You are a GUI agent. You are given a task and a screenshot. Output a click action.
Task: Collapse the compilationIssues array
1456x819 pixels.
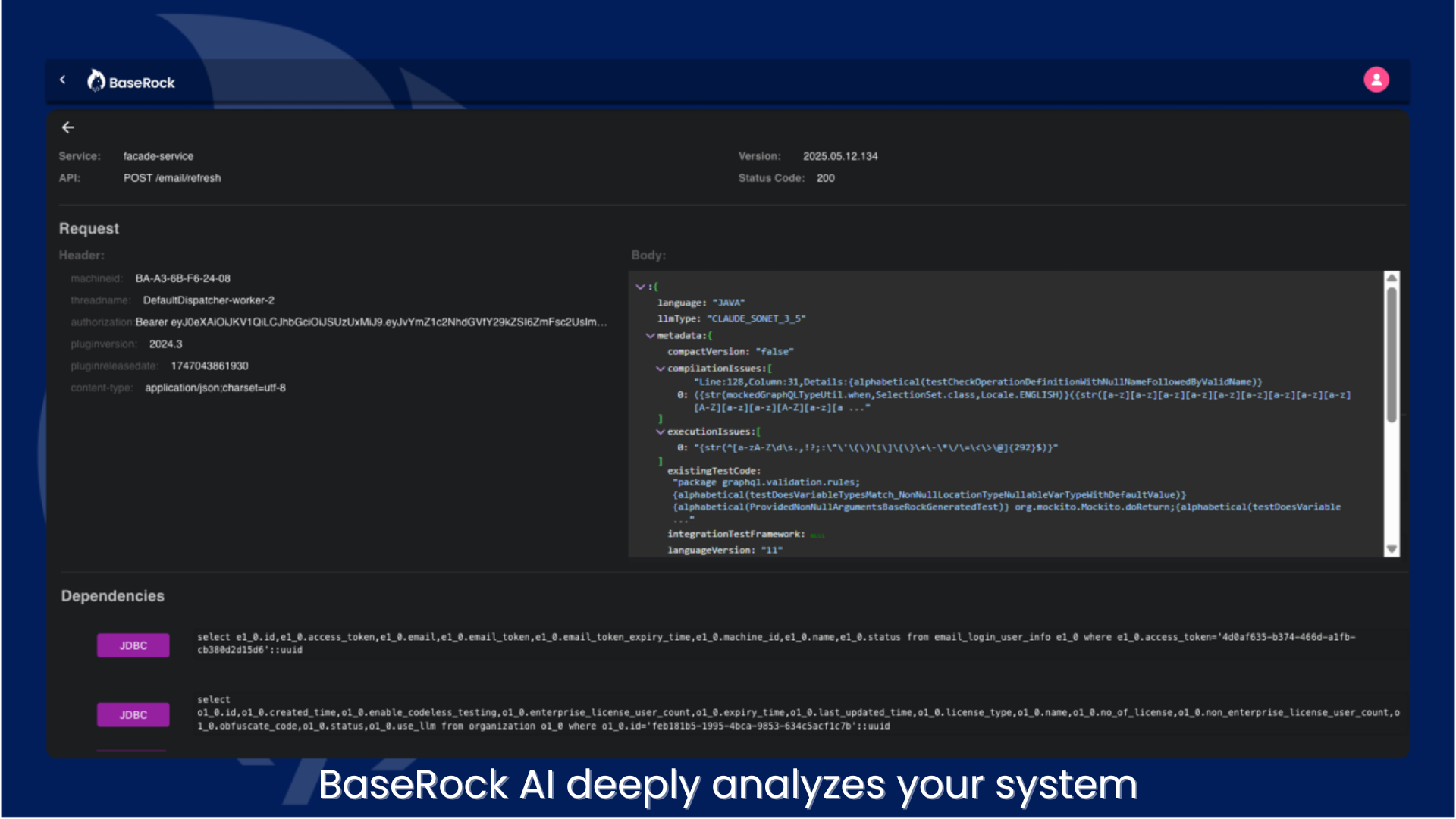tap(661, 369)
